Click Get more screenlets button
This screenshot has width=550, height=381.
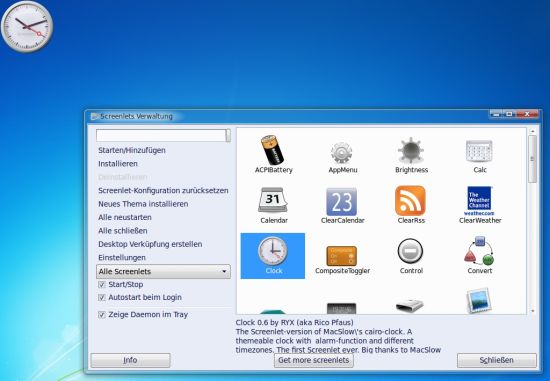314,360
